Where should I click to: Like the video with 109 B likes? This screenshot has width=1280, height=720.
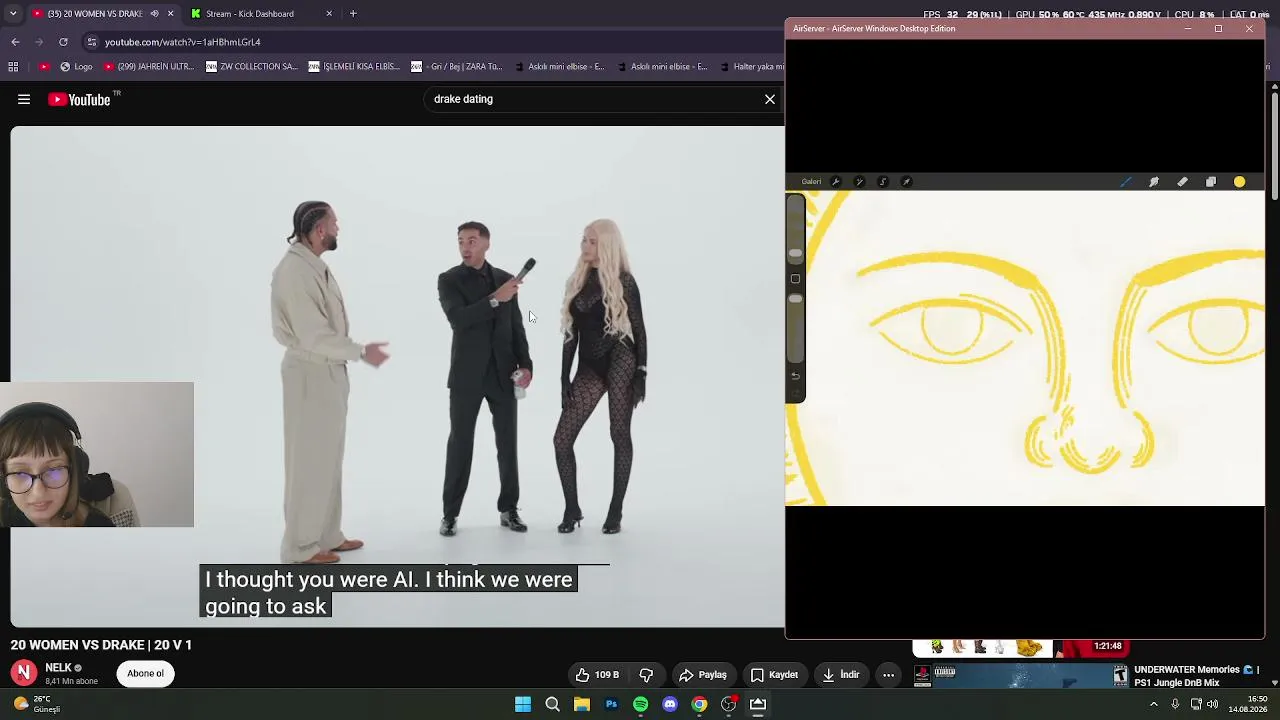click(596, 675)
